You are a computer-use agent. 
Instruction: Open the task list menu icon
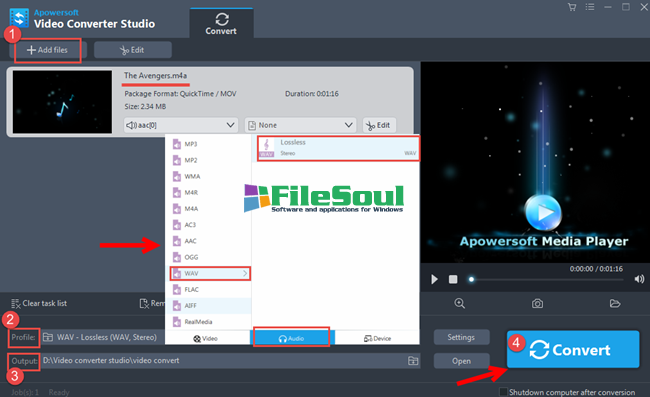pos(590,7)
